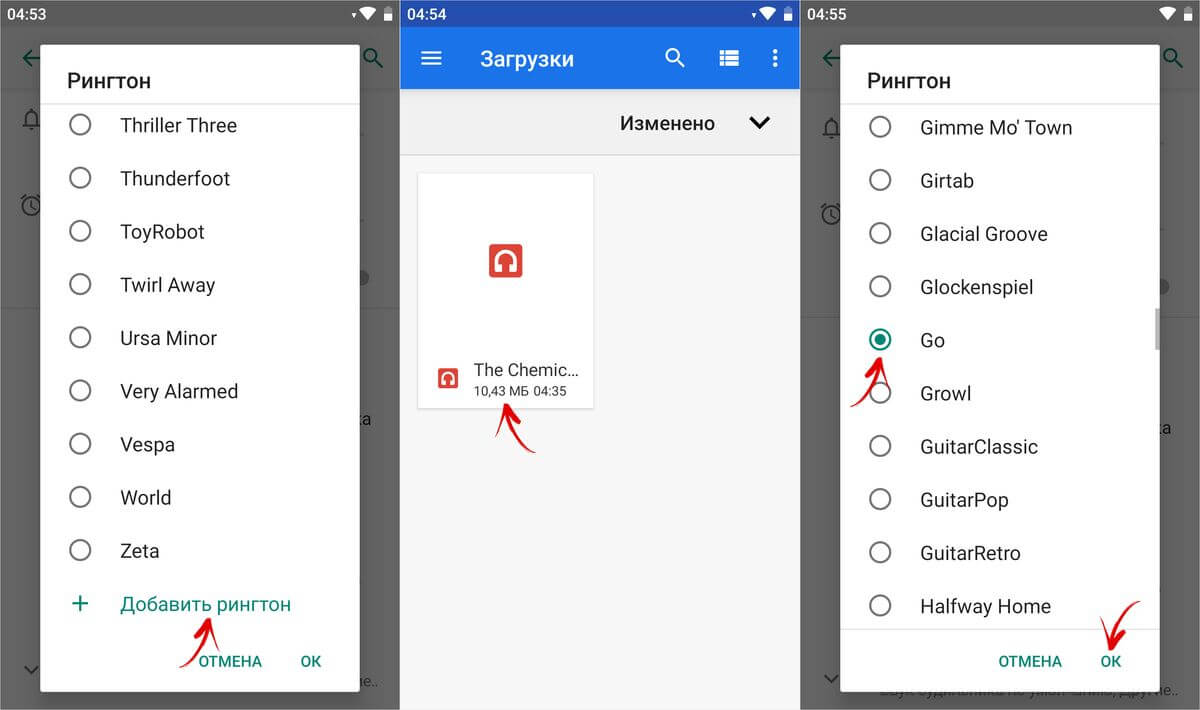
Task: Switch view with the list layout icon
Action: [729, 59]
